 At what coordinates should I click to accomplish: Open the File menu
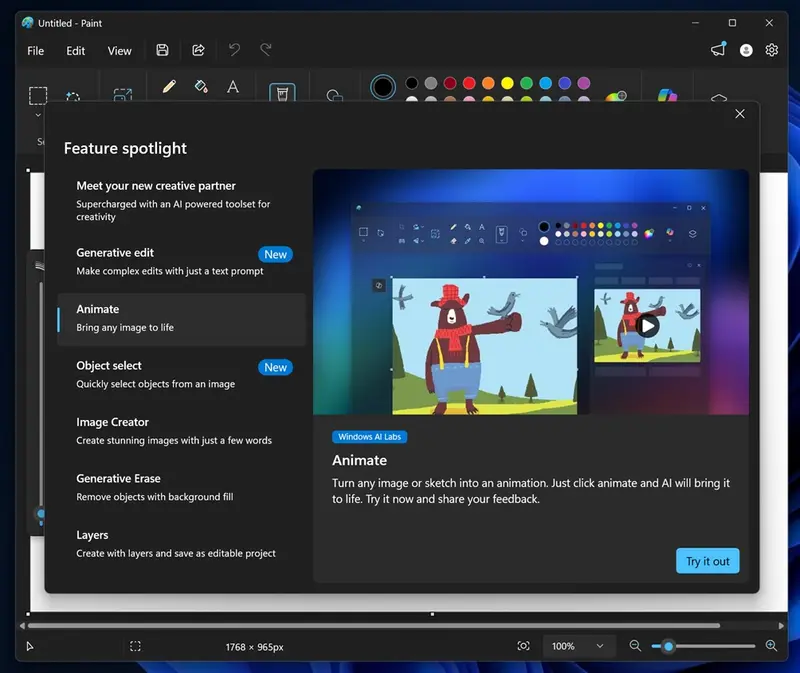(x=35, y=50)
